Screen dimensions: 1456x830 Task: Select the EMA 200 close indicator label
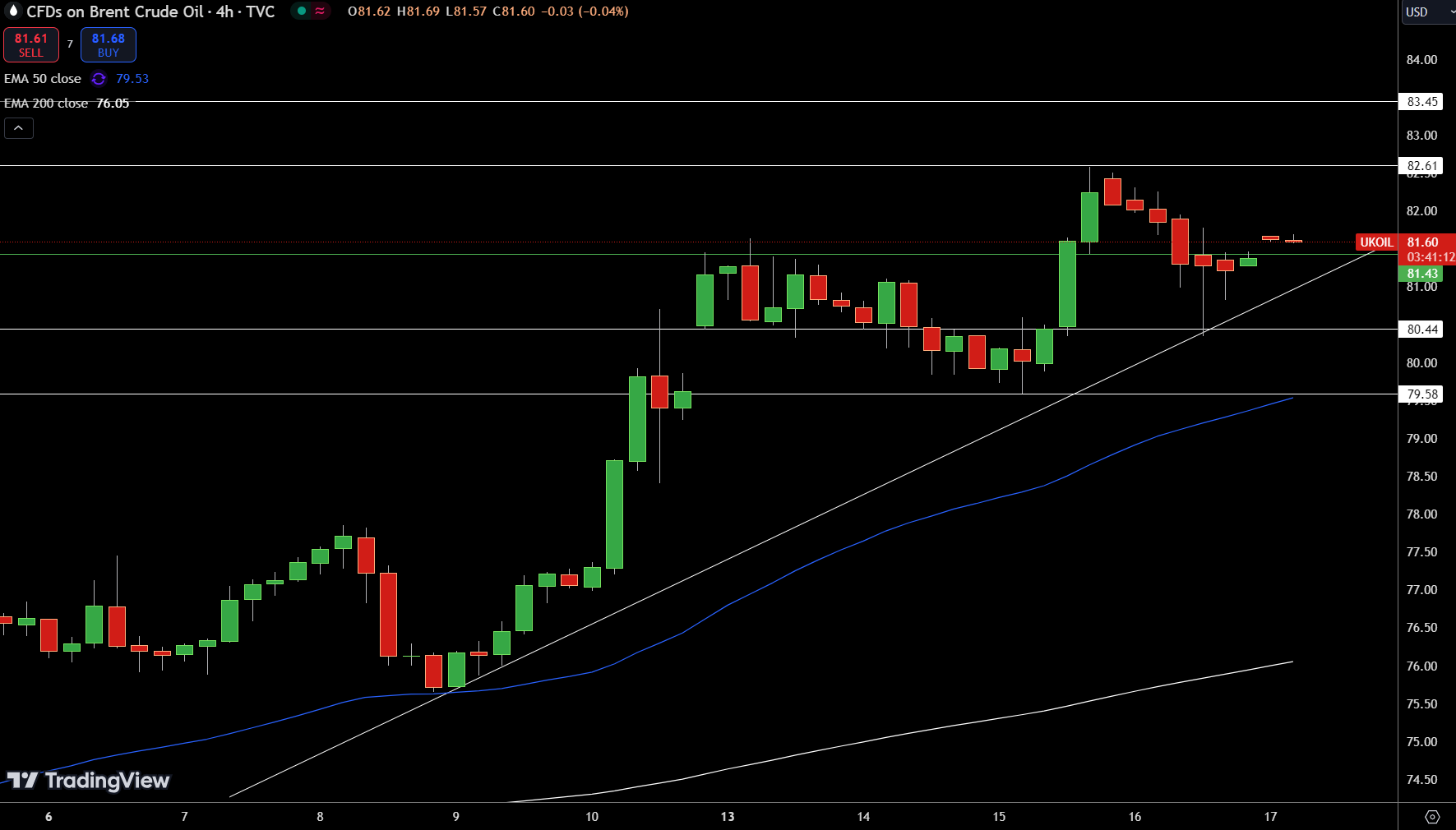coord(46,104)
